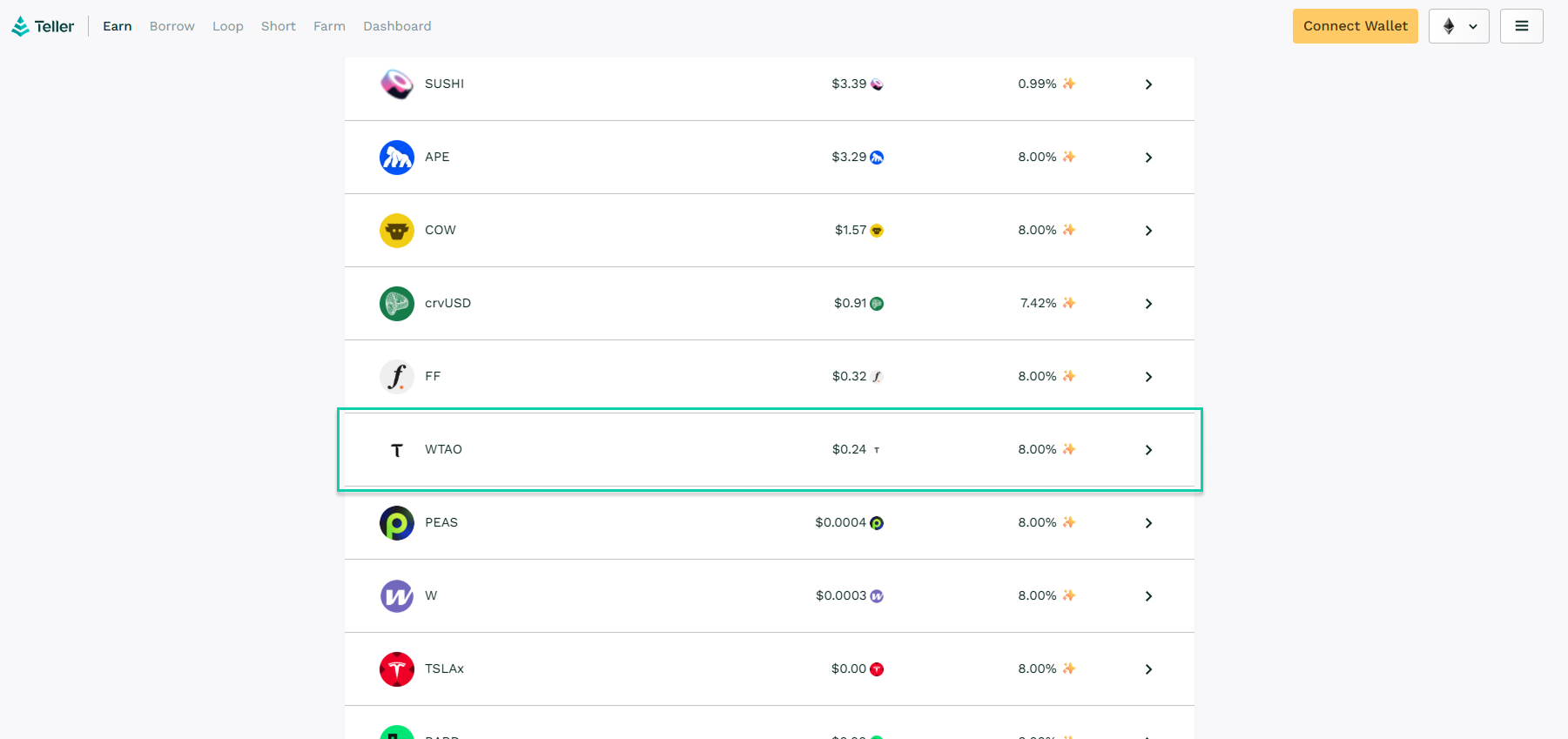This screenshot has width=1568, height=739.
Task: Click the W token logo icon
Action: point(397,596)
